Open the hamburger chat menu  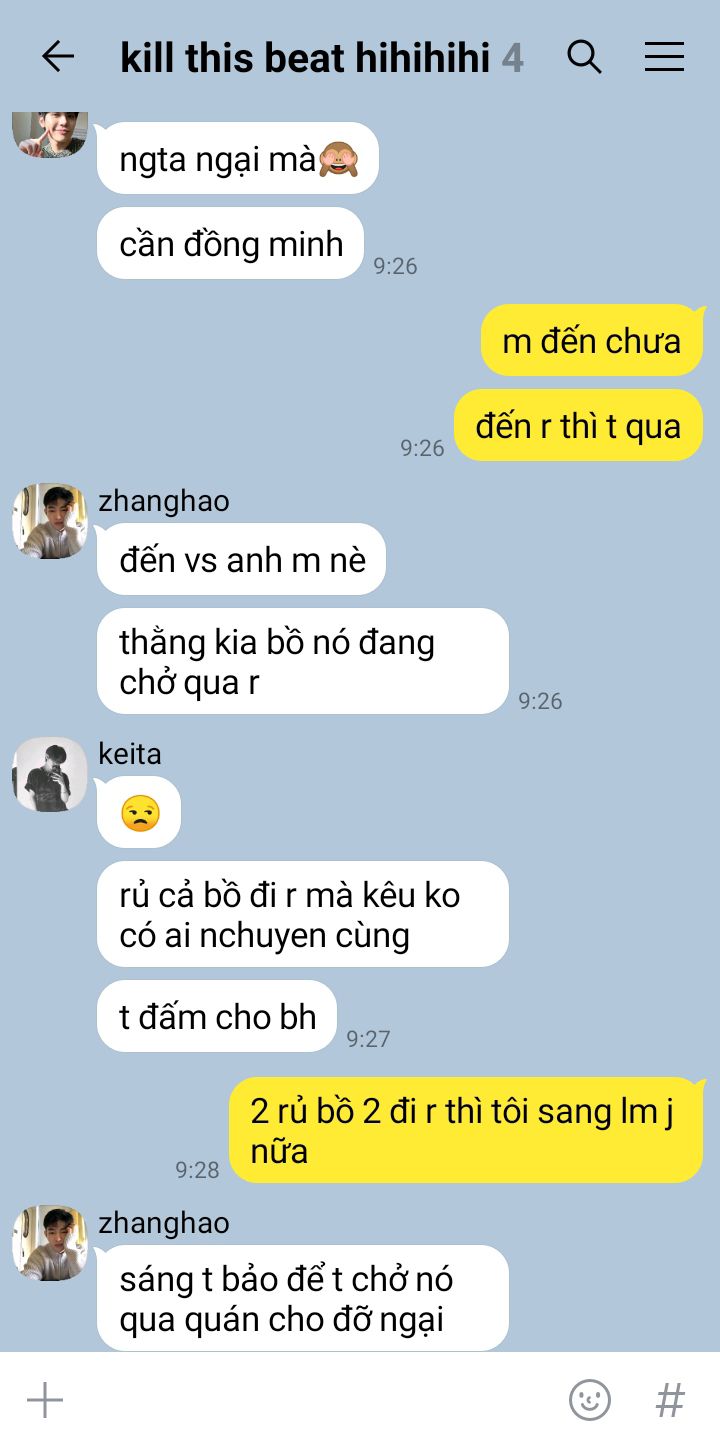point(664,57)
